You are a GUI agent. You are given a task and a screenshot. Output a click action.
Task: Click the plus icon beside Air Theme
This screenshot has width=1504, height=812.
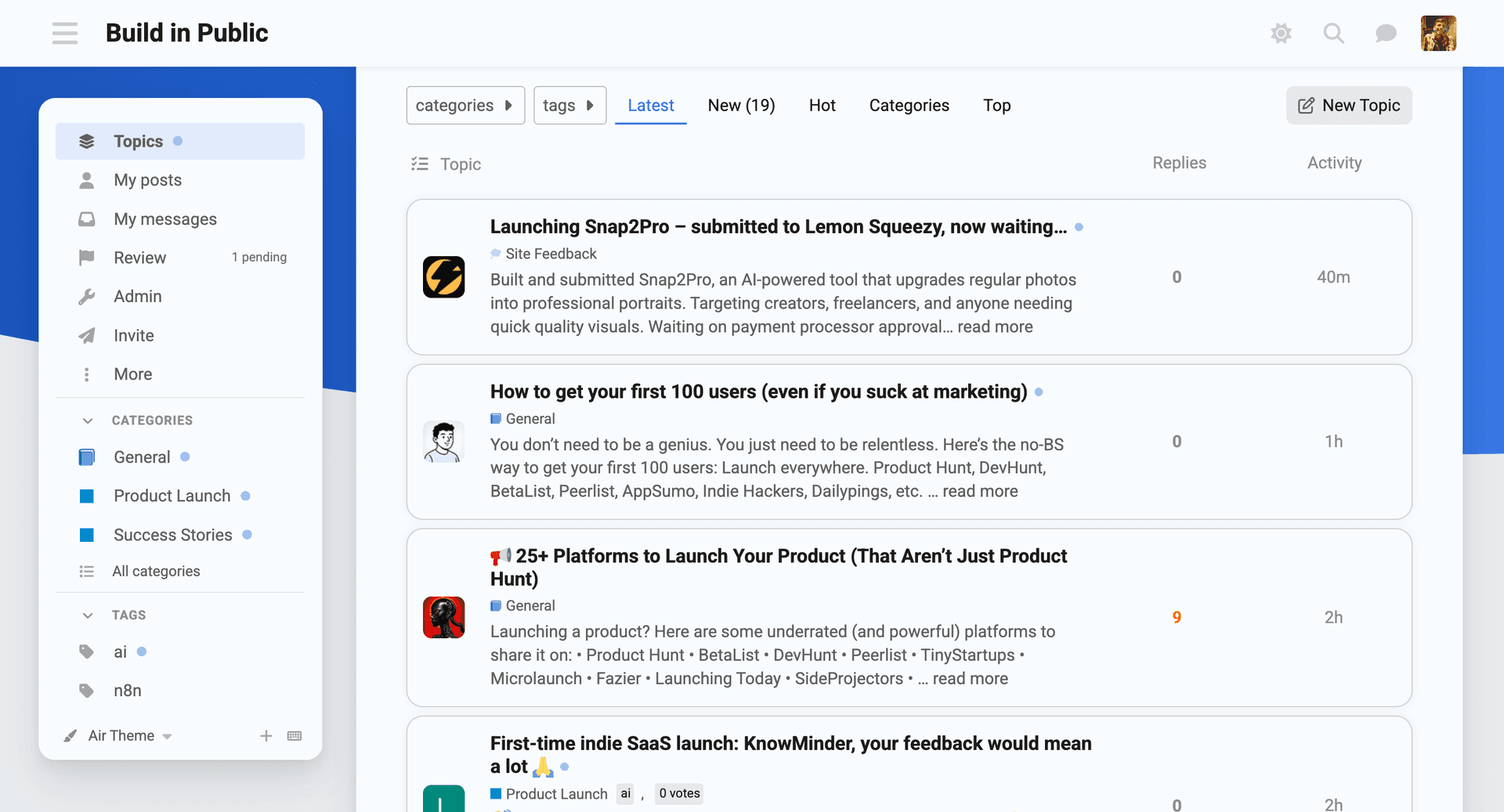coord(266,736)
